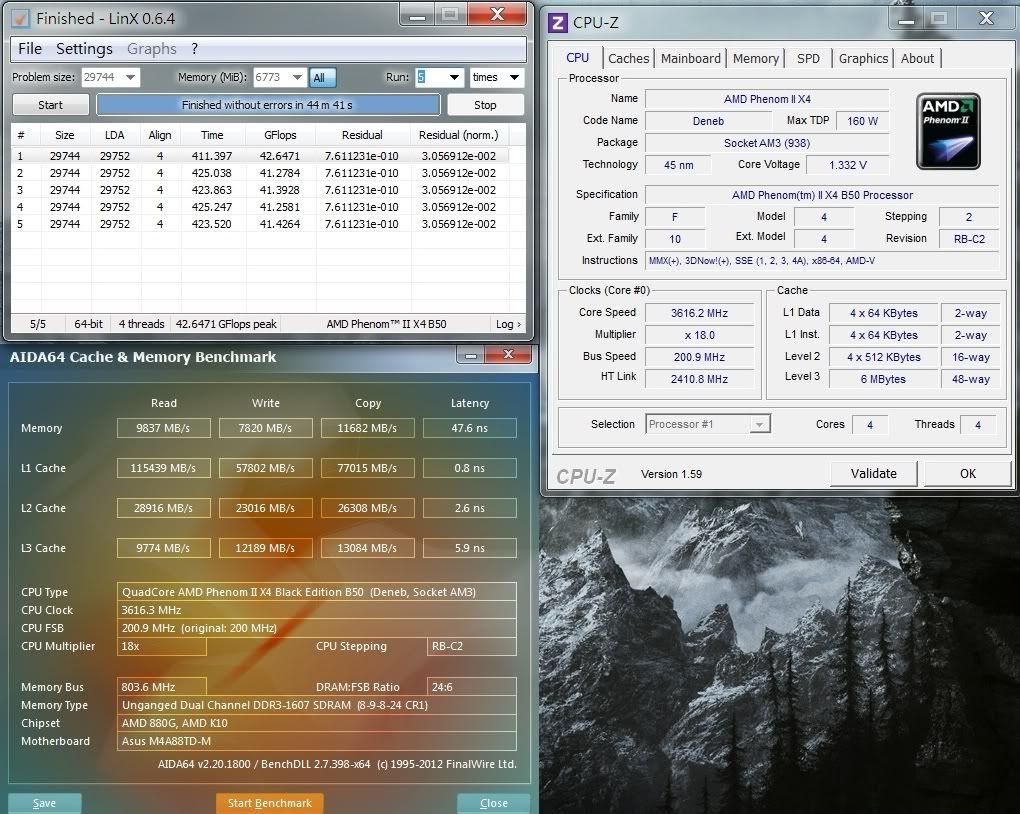Click the L2 Cache Write 23016 MB/s field
The width and height of the screenshot is (1020, 814).
[x=265, y=508]
